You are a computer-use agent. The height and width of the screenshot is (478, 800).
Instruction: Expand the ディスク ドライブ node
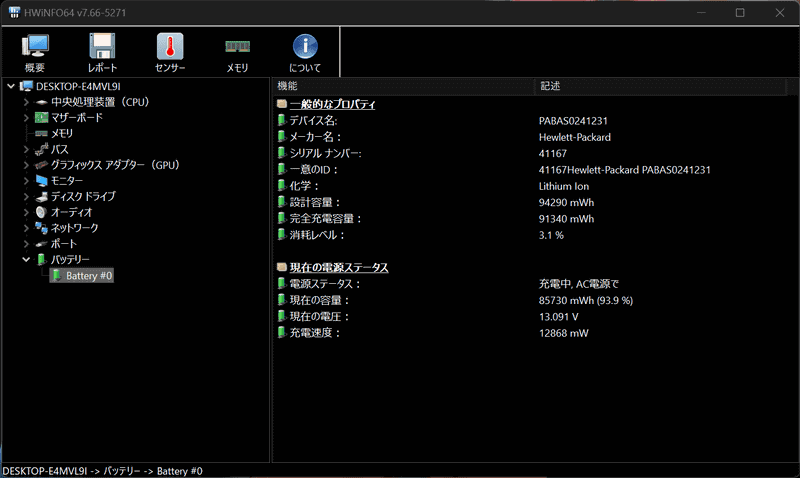pos(26,196)
